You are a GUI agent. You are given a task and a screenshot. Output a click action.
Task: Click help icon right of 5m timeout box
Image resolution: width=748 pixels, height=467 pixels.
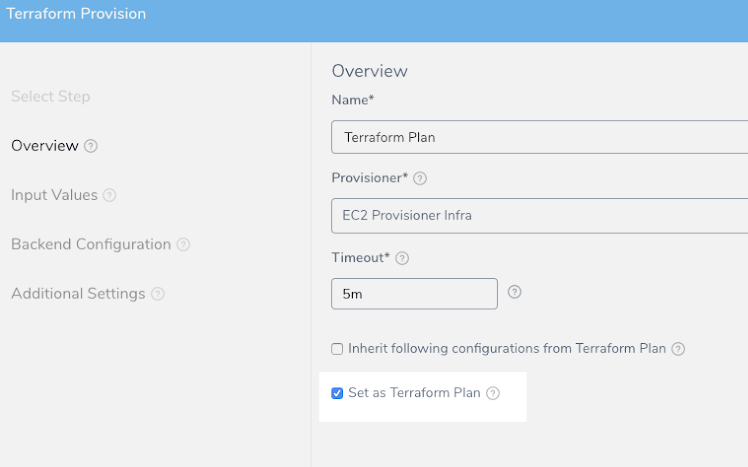[x=514, y=291]
